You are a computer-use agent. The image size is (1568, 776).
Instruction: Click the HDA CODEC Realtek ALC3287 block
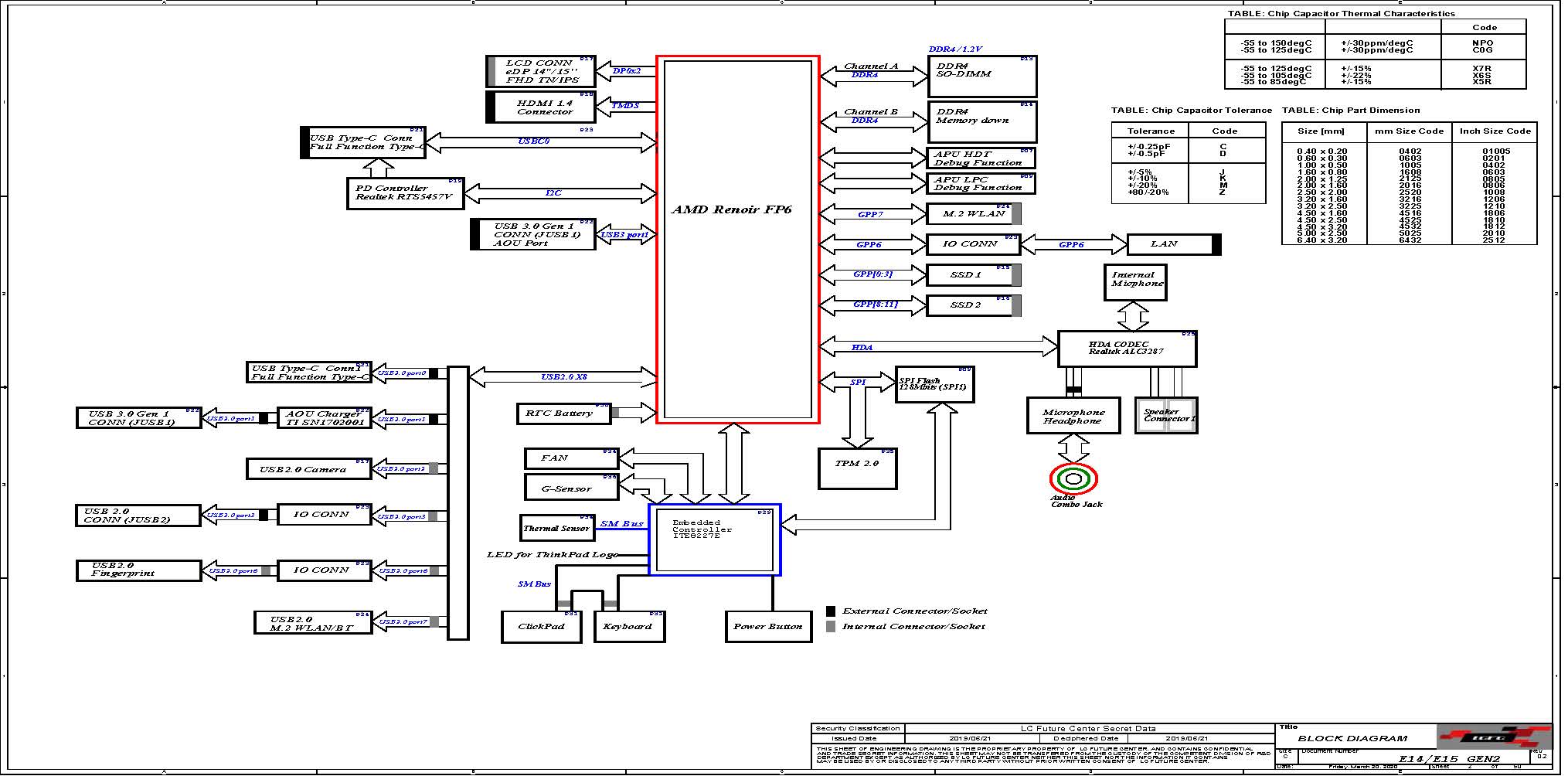coord(1127,349)
